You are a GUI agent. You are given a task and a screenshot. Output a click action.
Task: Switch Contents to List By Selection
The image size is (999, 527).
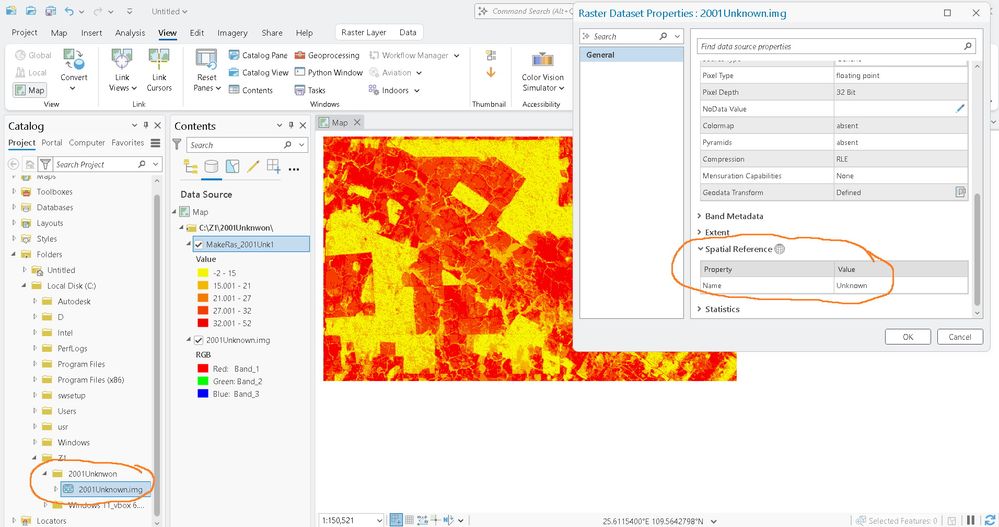point(233,167)
